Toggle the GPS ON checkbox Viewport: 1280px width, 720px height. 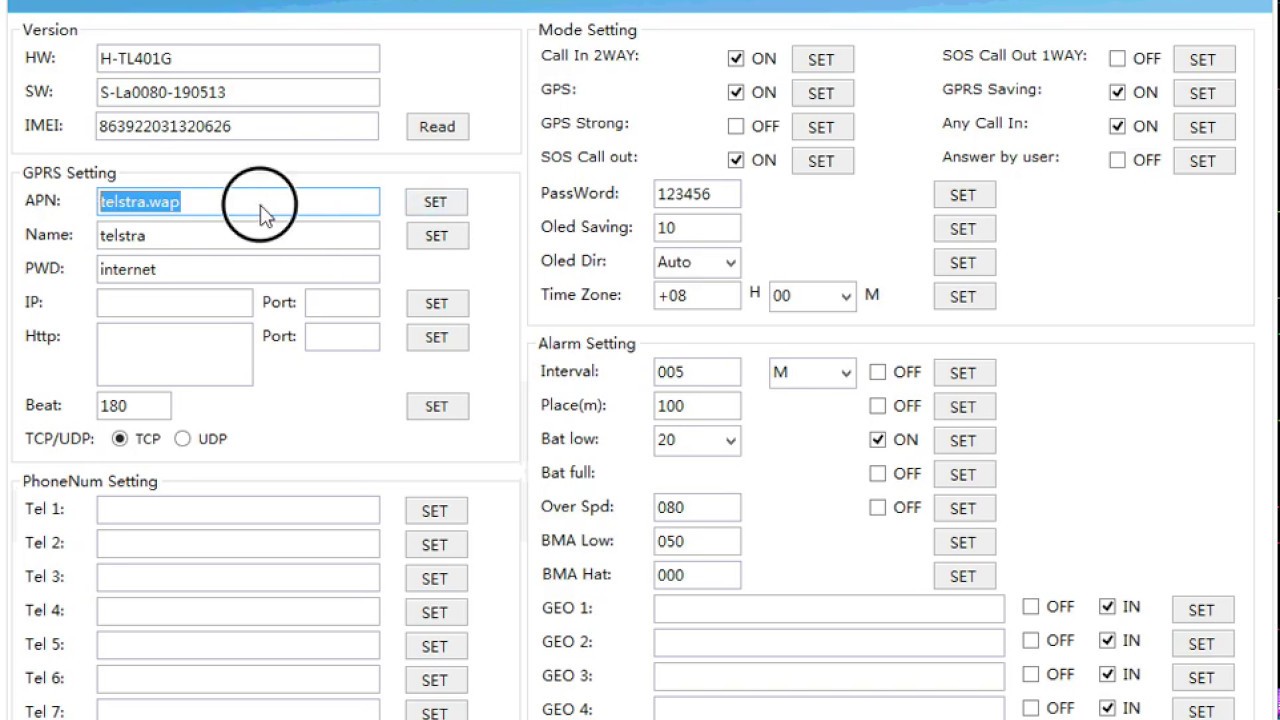[x=736, y=93]
